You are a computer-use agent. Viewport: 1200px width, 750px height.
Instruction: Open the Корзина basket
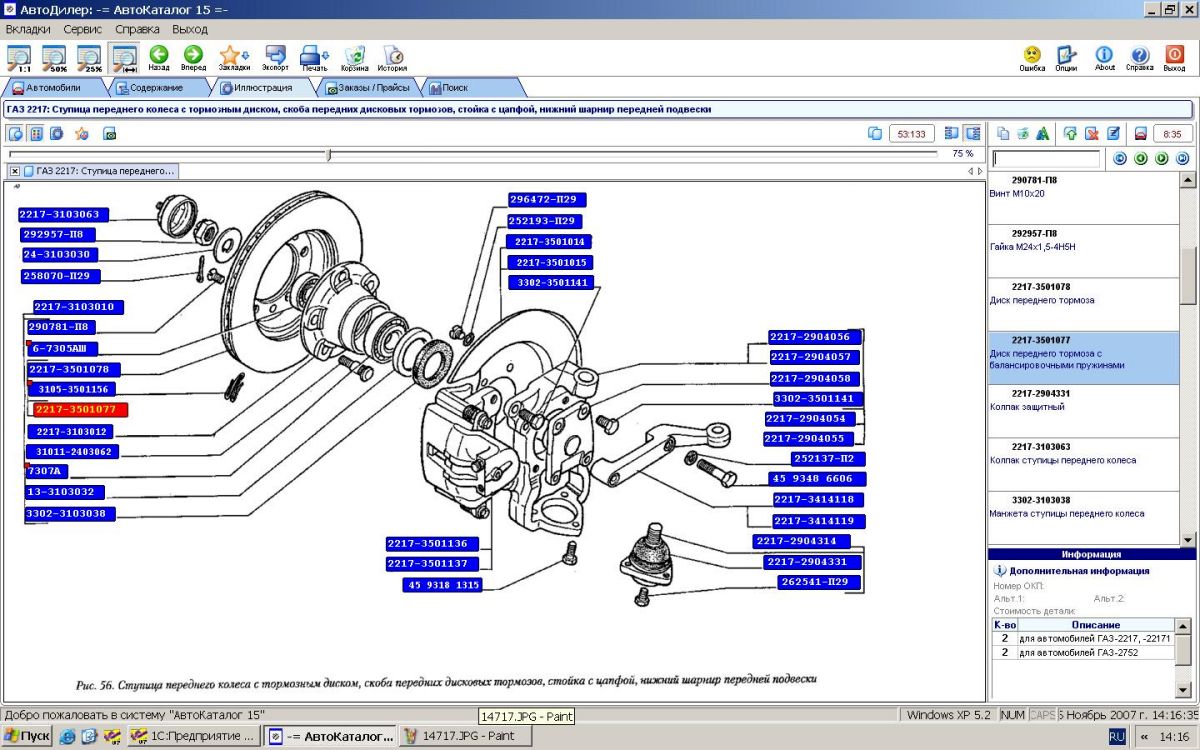pos(354,58)
